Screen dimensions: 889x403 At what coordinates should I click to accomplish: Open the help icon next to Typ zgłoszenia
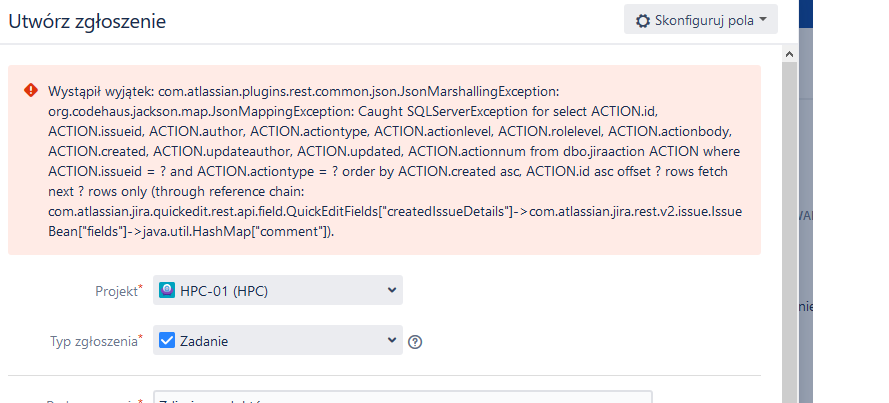click(x=415, y=342)
